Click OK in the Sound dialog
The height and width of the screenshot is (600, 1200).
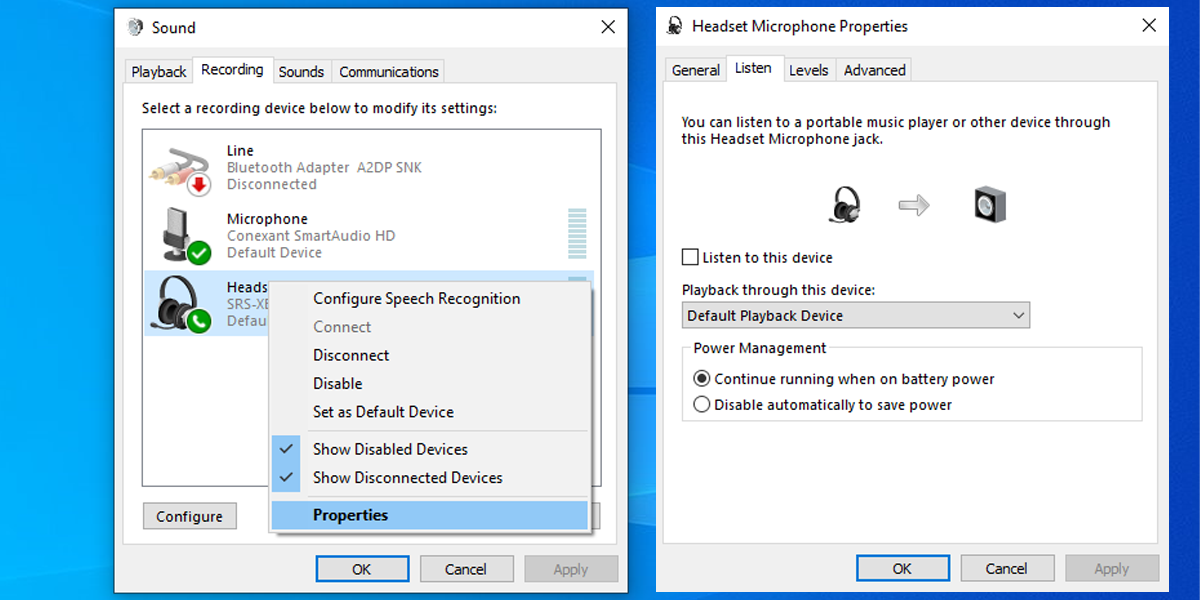362,568
